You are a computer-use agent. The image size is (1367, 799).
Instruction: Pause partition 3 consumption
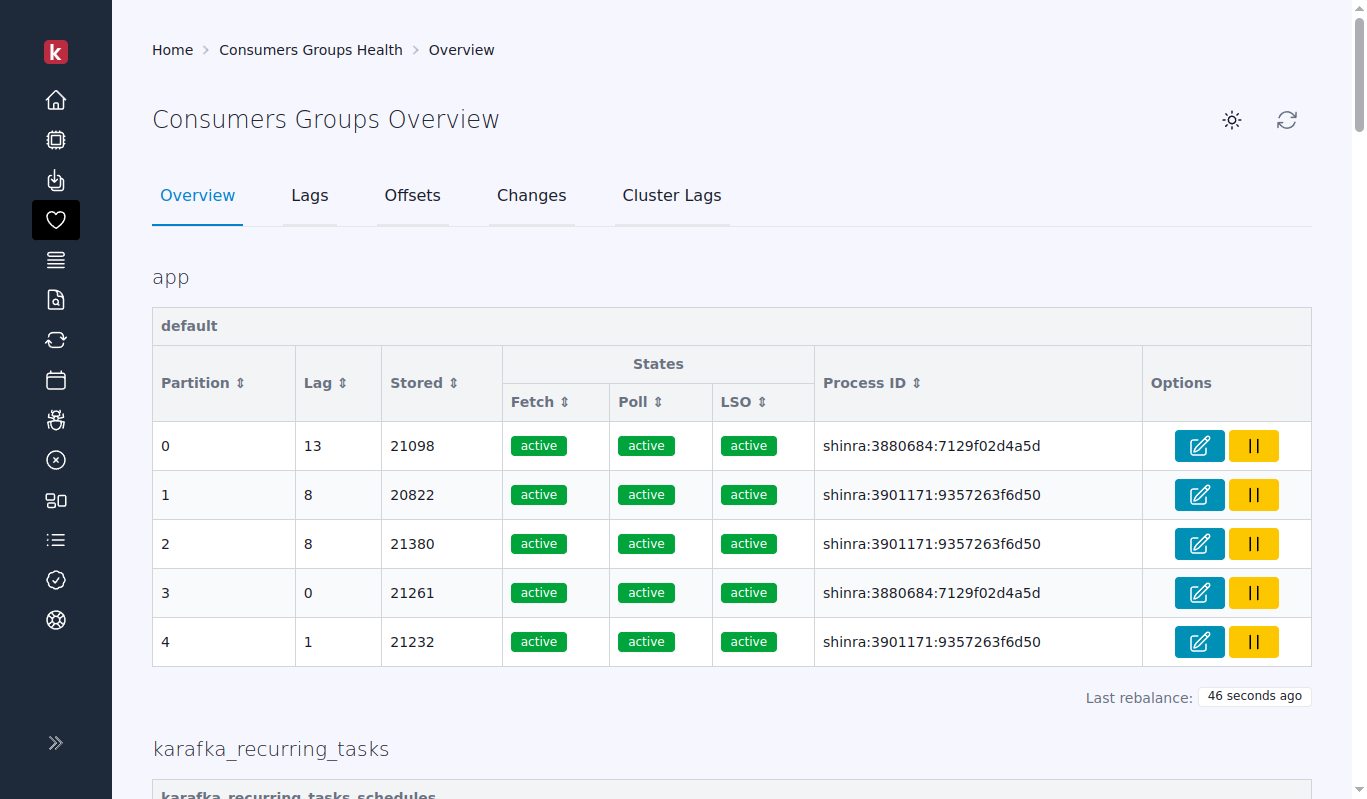[1254, 592]
